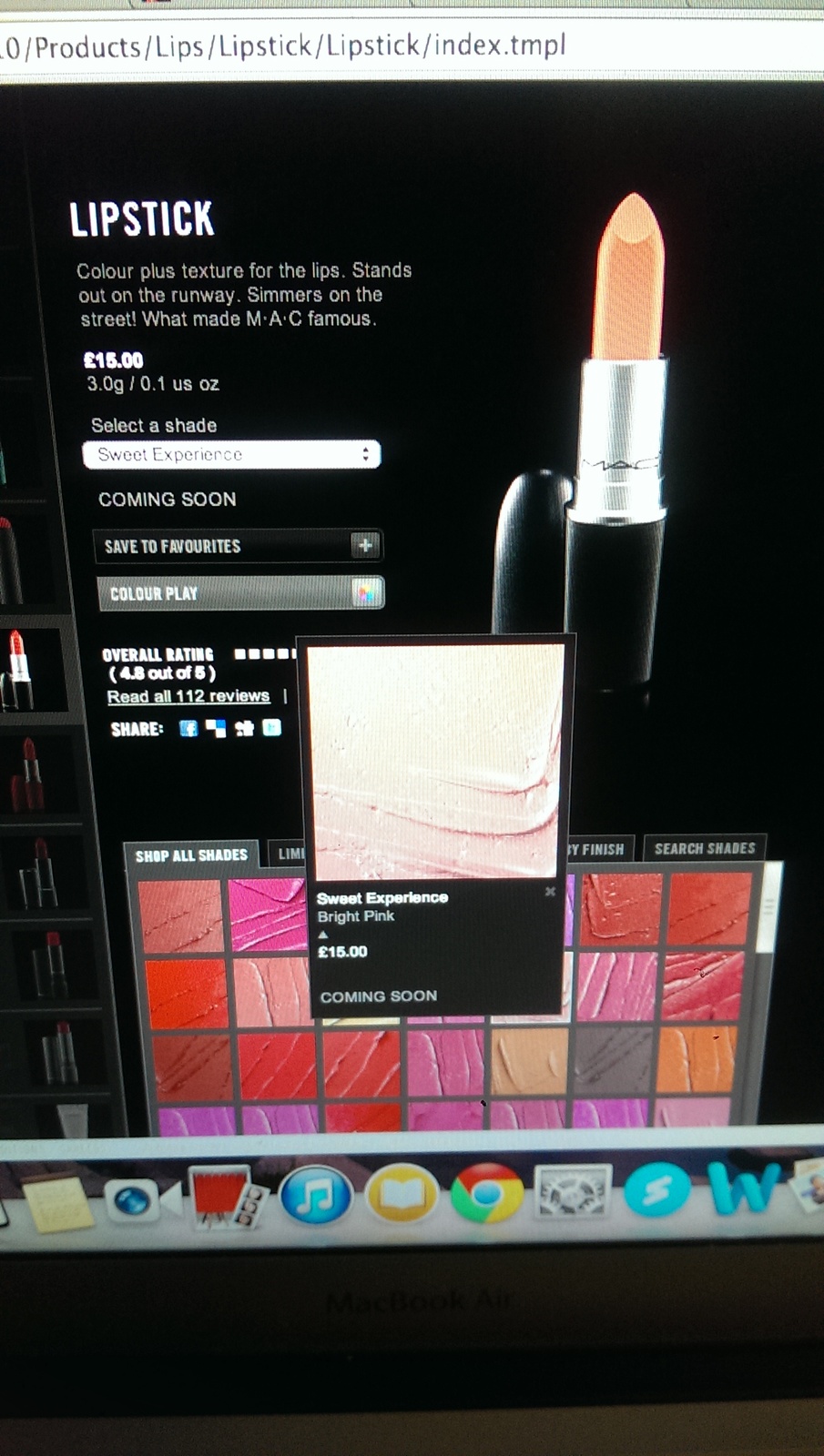The height and width of the screenshot is (1456, 824).
Task: Click the '3.0g / 0.1 us oz' text
Action: pos(153,384)
